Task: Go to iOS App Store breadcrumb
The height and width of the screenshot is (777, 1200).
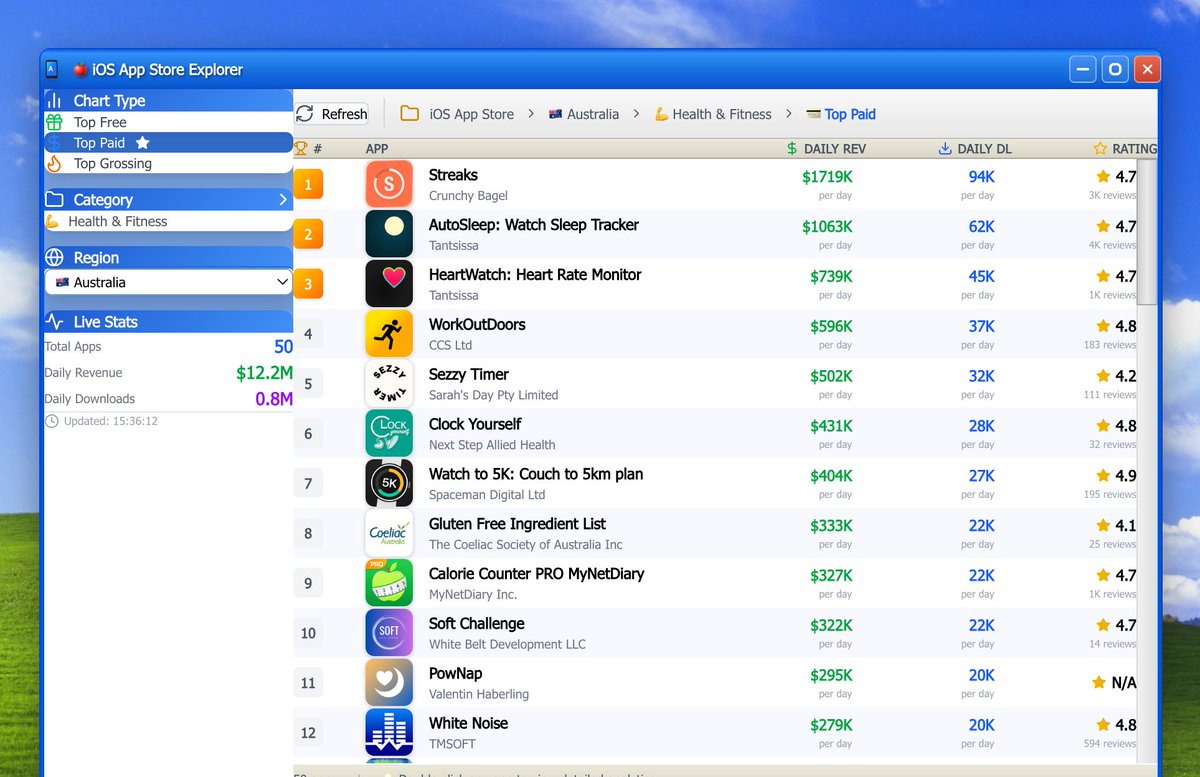Action: (x=471, y=114)
